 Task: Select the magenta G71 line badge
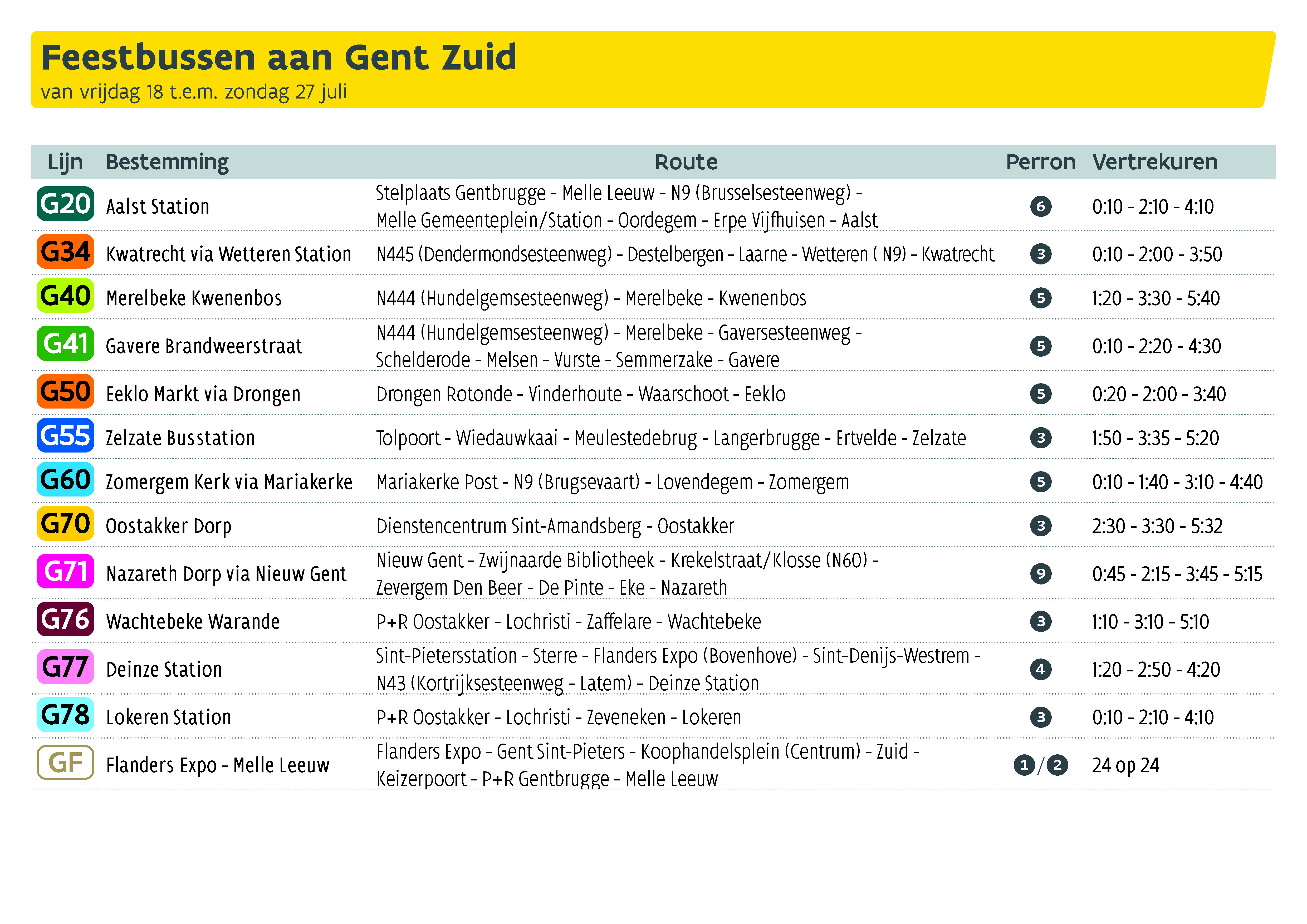[x=65, y=571]
